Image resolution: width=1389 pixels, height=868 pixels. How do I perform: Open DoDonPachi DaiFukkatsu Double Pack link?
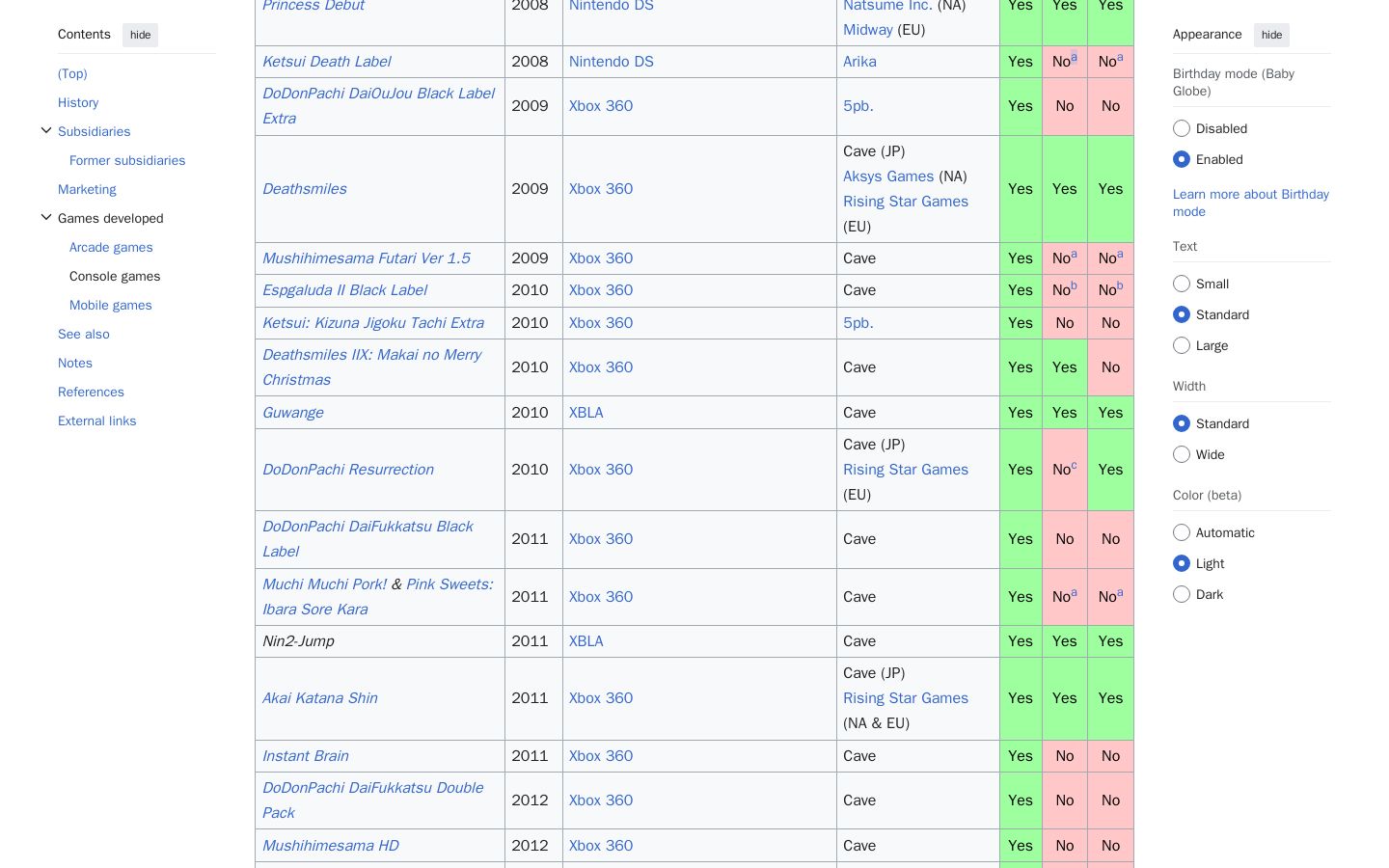[x=372, y=800]
